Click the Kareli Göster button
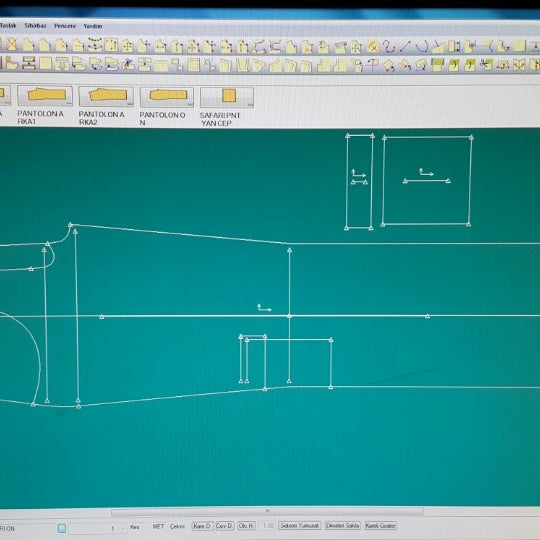This screenshot has width=540, height=540. (381, 526)
